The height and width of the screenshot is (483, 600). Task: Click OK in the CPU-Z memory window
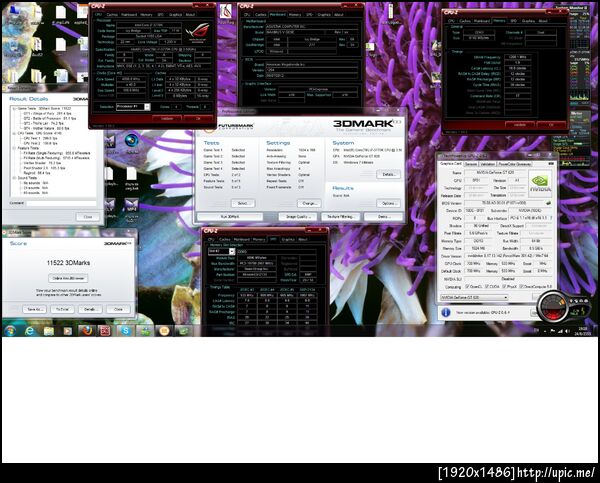551,125
